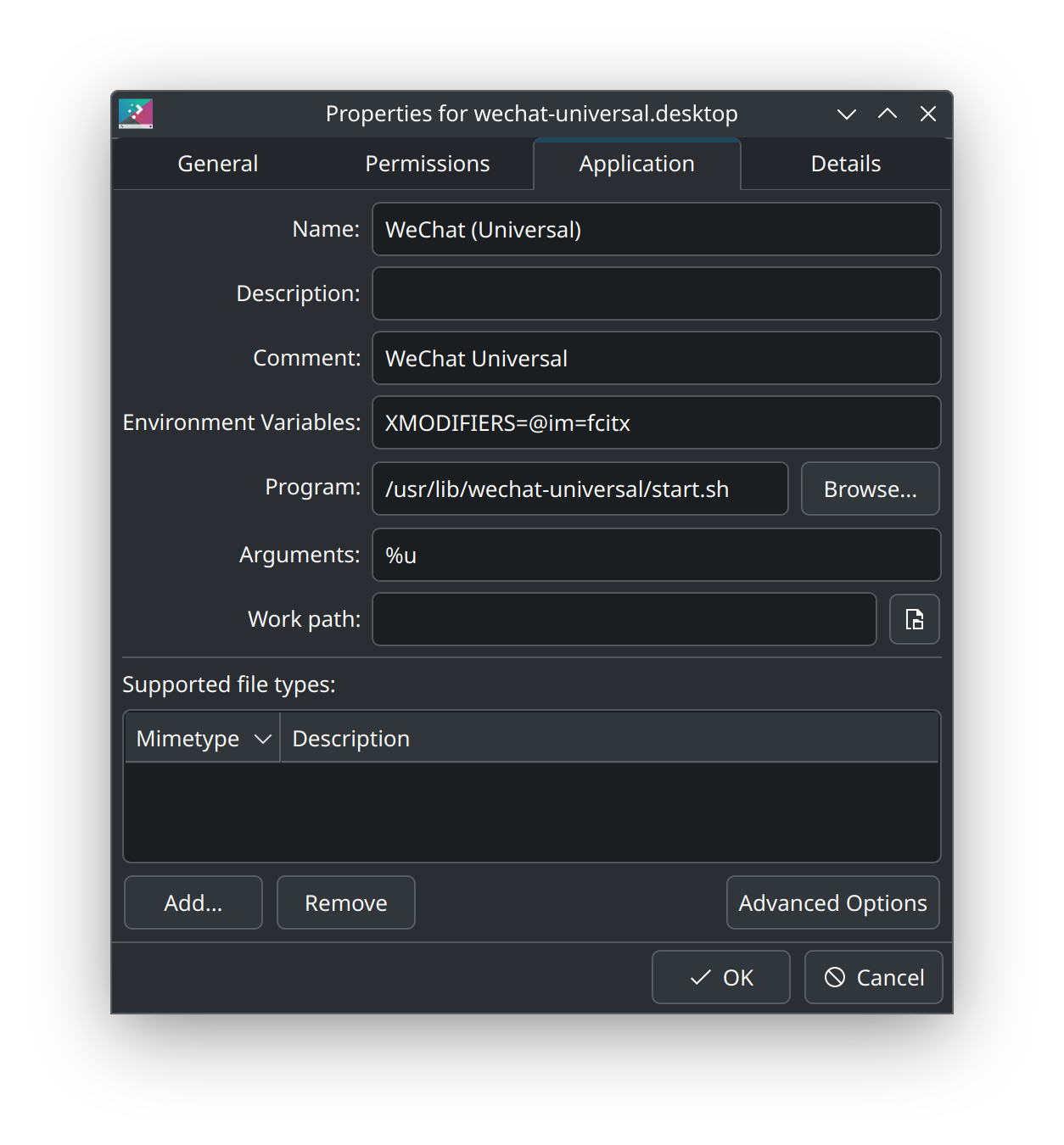The width and height of the screenshot is (1064, 1145).
Task: Edit the Environment Variables field
Action: pos(656,422)
